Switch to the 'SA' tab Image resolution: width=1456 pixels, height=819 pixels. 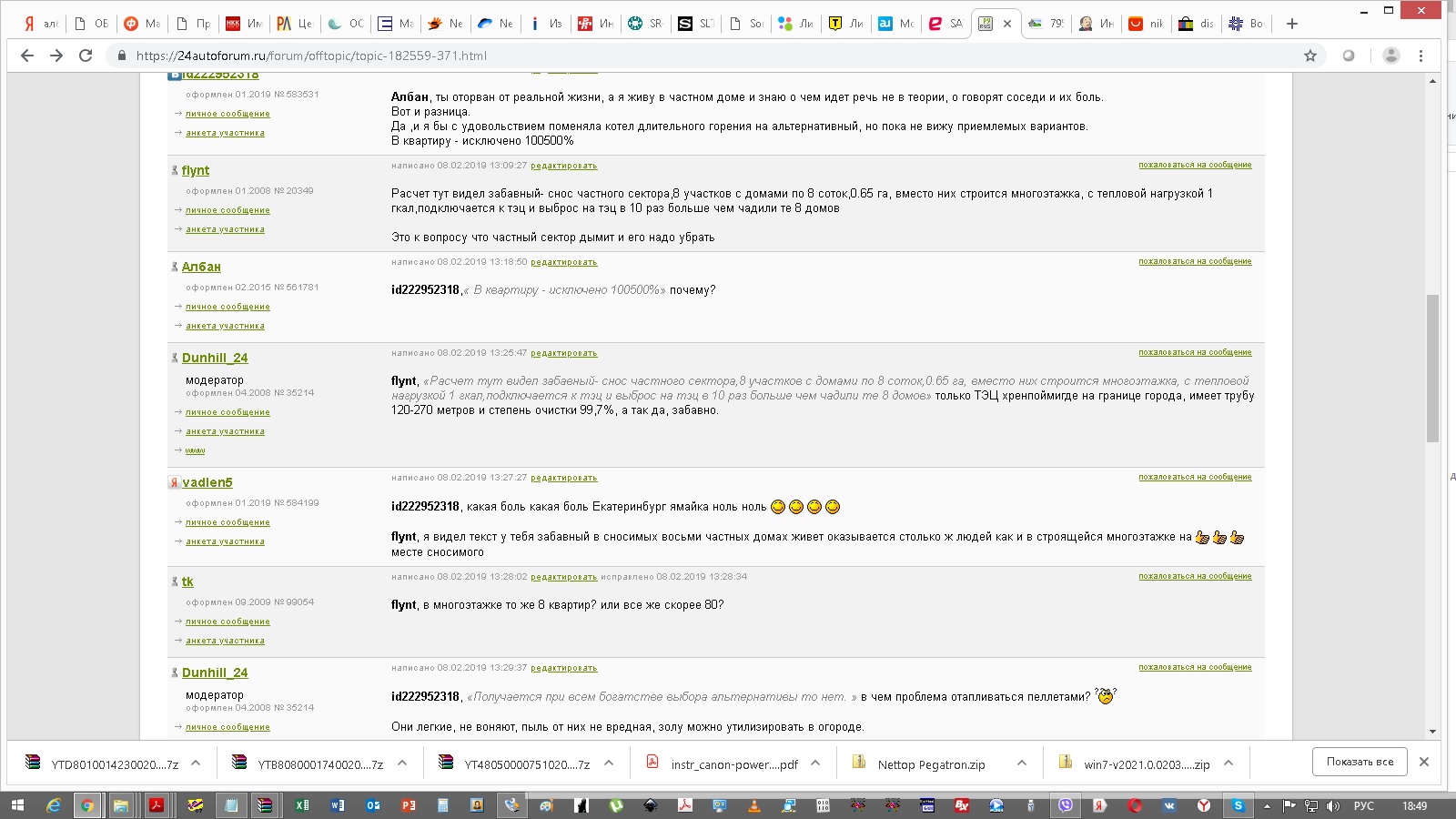tap(945, 24)
